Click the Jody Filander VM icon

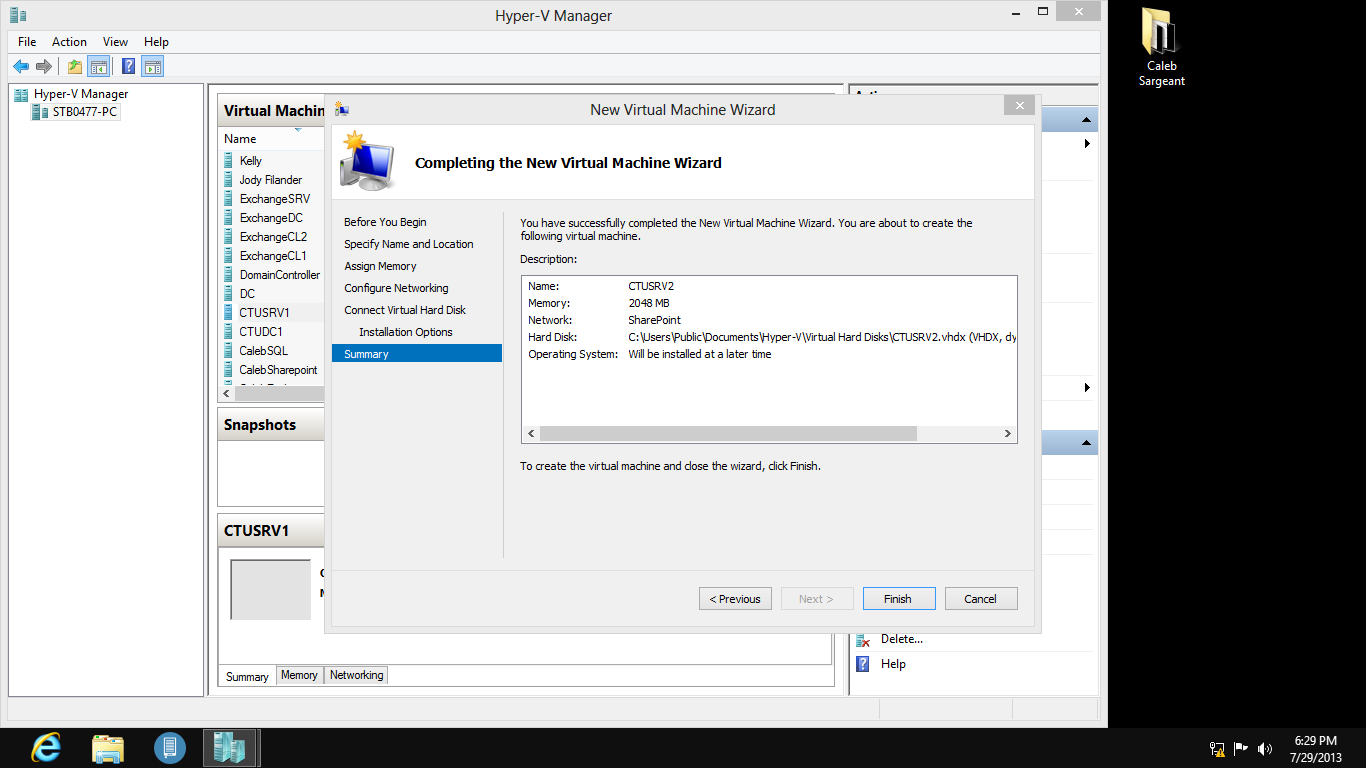[x=229, y=180]
